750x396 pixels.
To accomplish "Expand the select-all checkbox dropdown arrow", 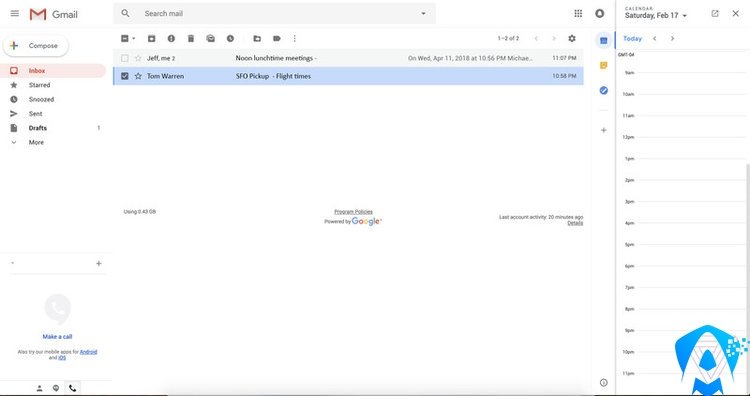I will click(134, 38).
